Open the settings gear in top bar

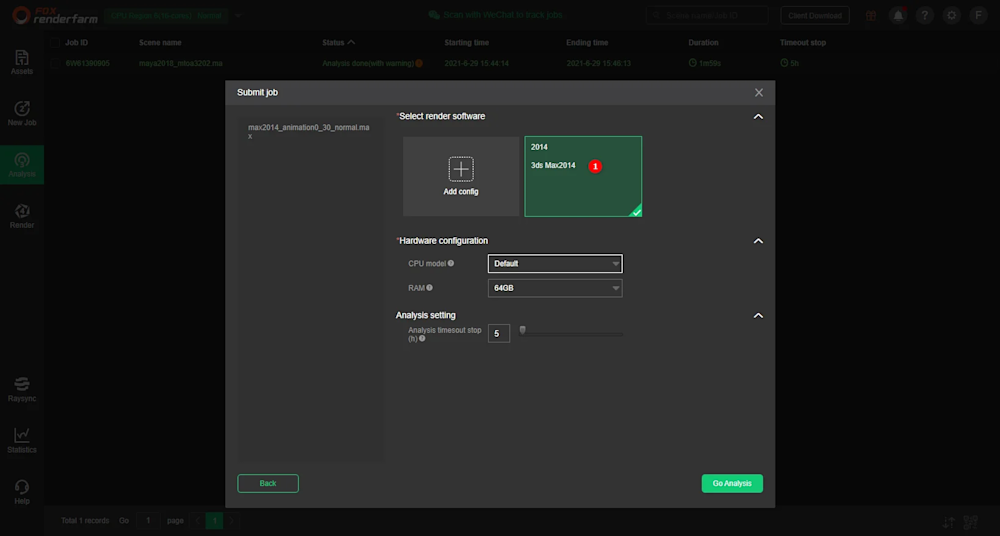click(952, 15)
